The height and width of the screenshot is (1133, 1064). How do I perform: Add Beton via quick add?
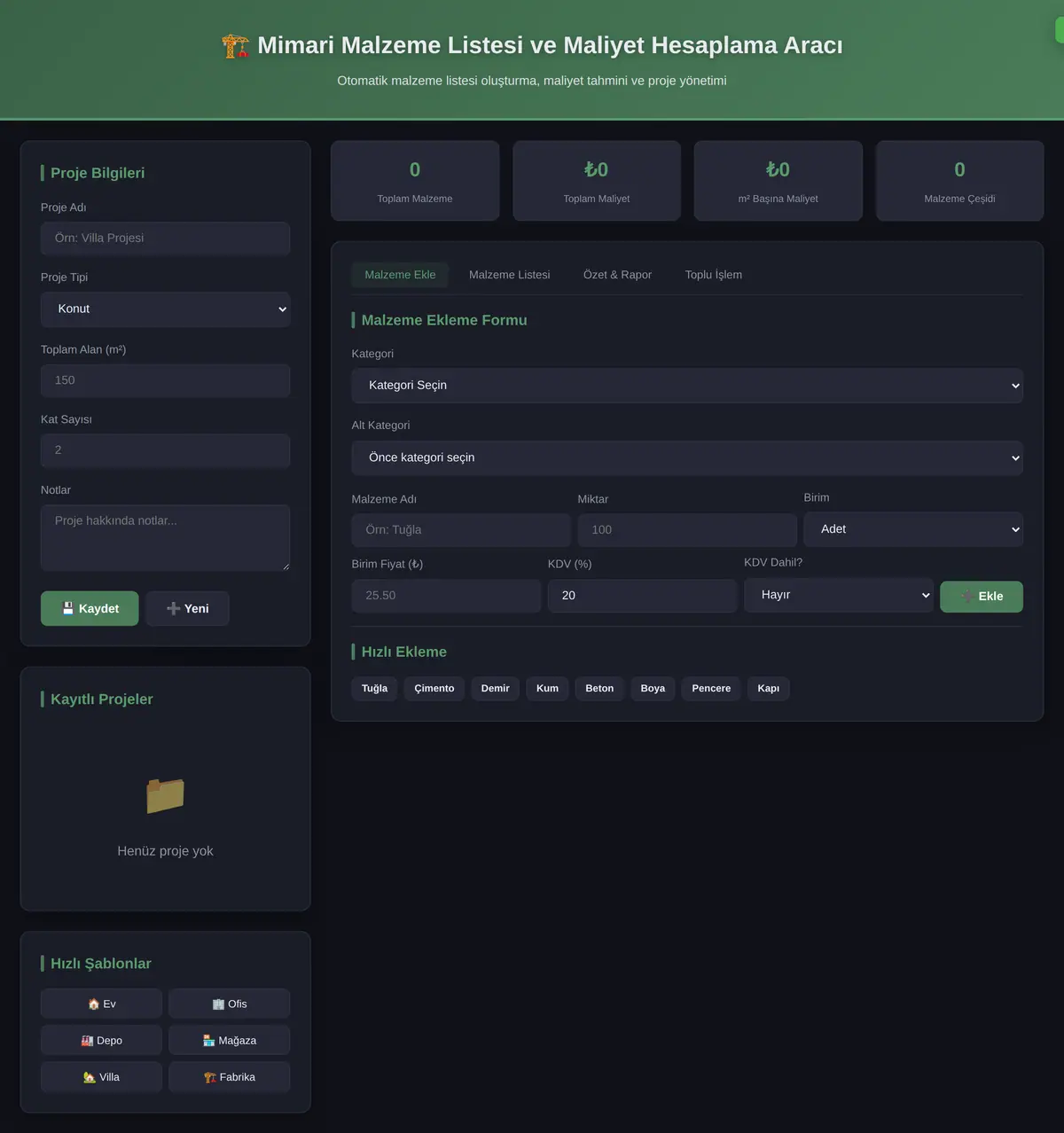(x=599, y=689)
